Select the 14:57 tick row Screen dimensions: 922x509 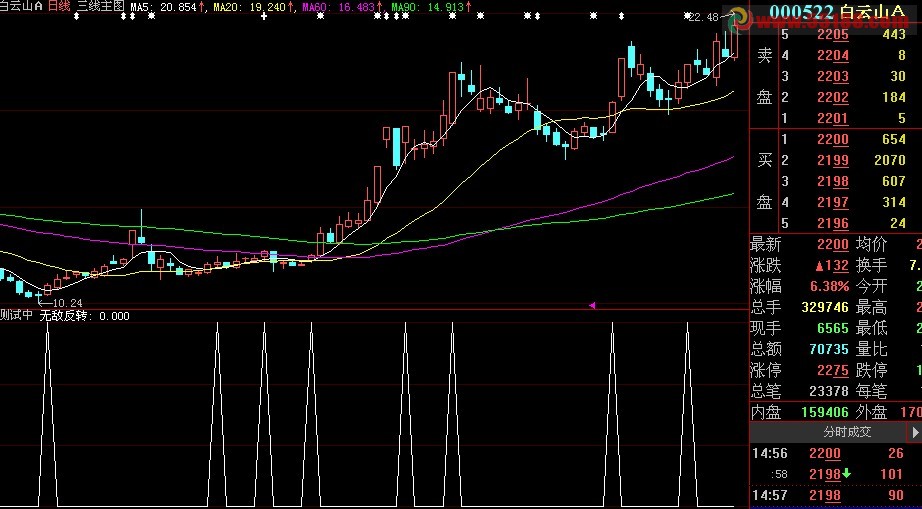[x=836, y=496]
